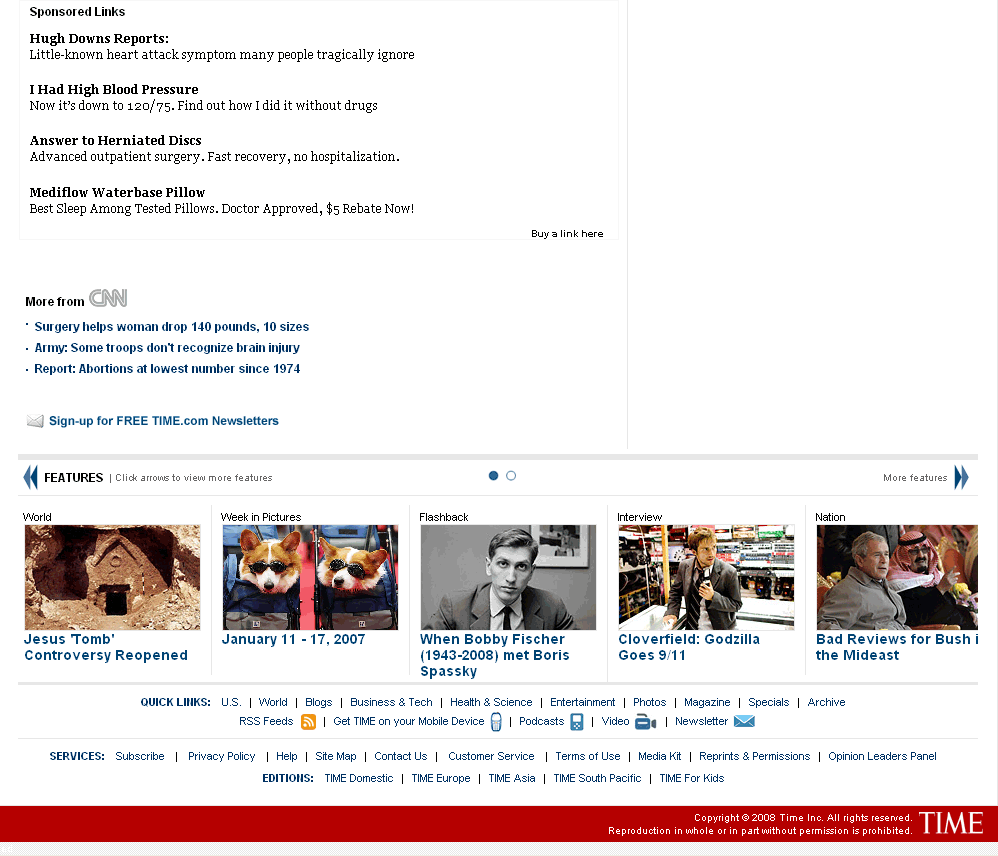Go to Archive quick link
This screenshot has width=998, height=856.
click(x=826, y=702)
